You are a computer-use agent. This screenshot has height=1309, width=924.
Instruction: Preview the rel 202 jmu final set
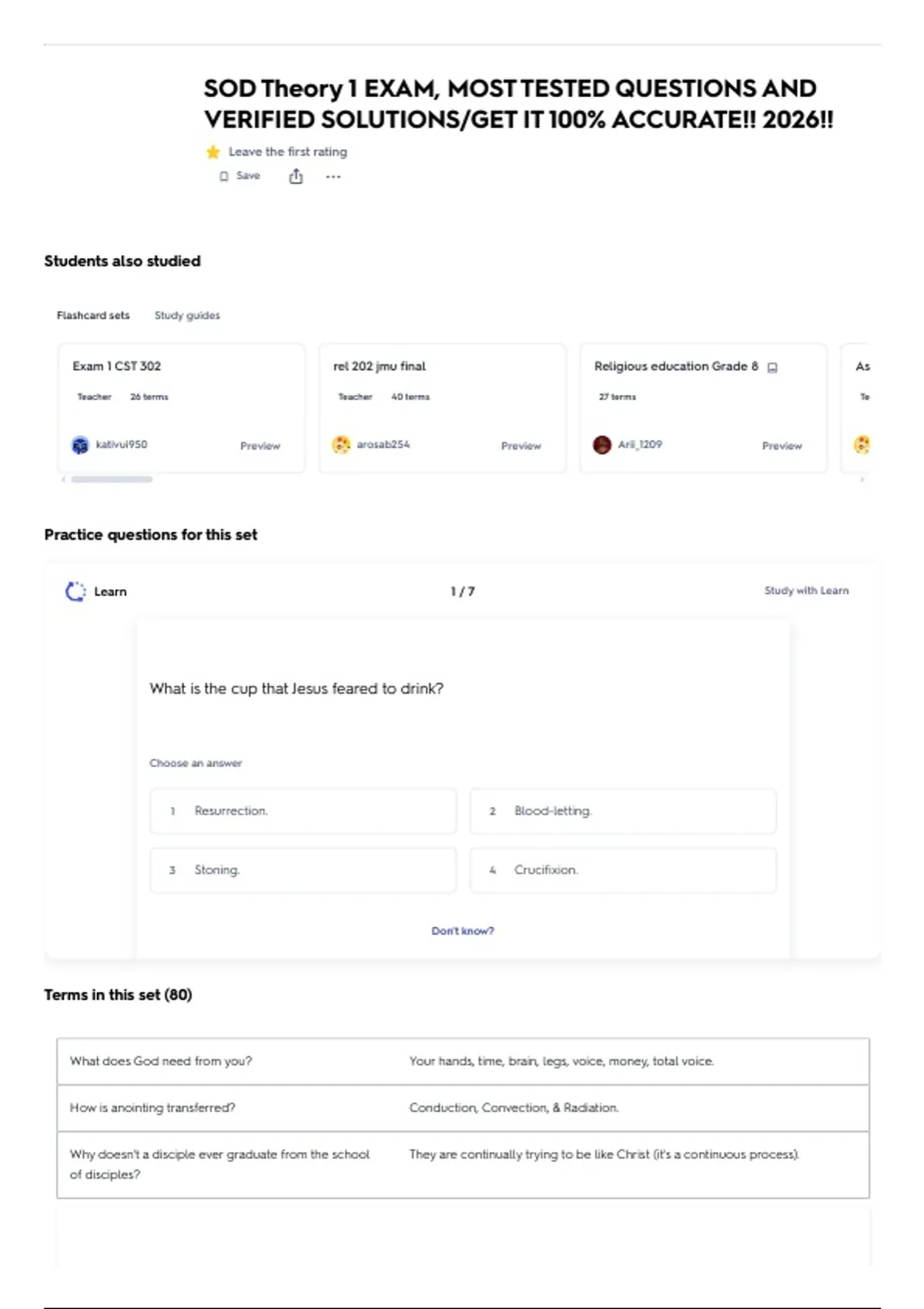(521, 446)
